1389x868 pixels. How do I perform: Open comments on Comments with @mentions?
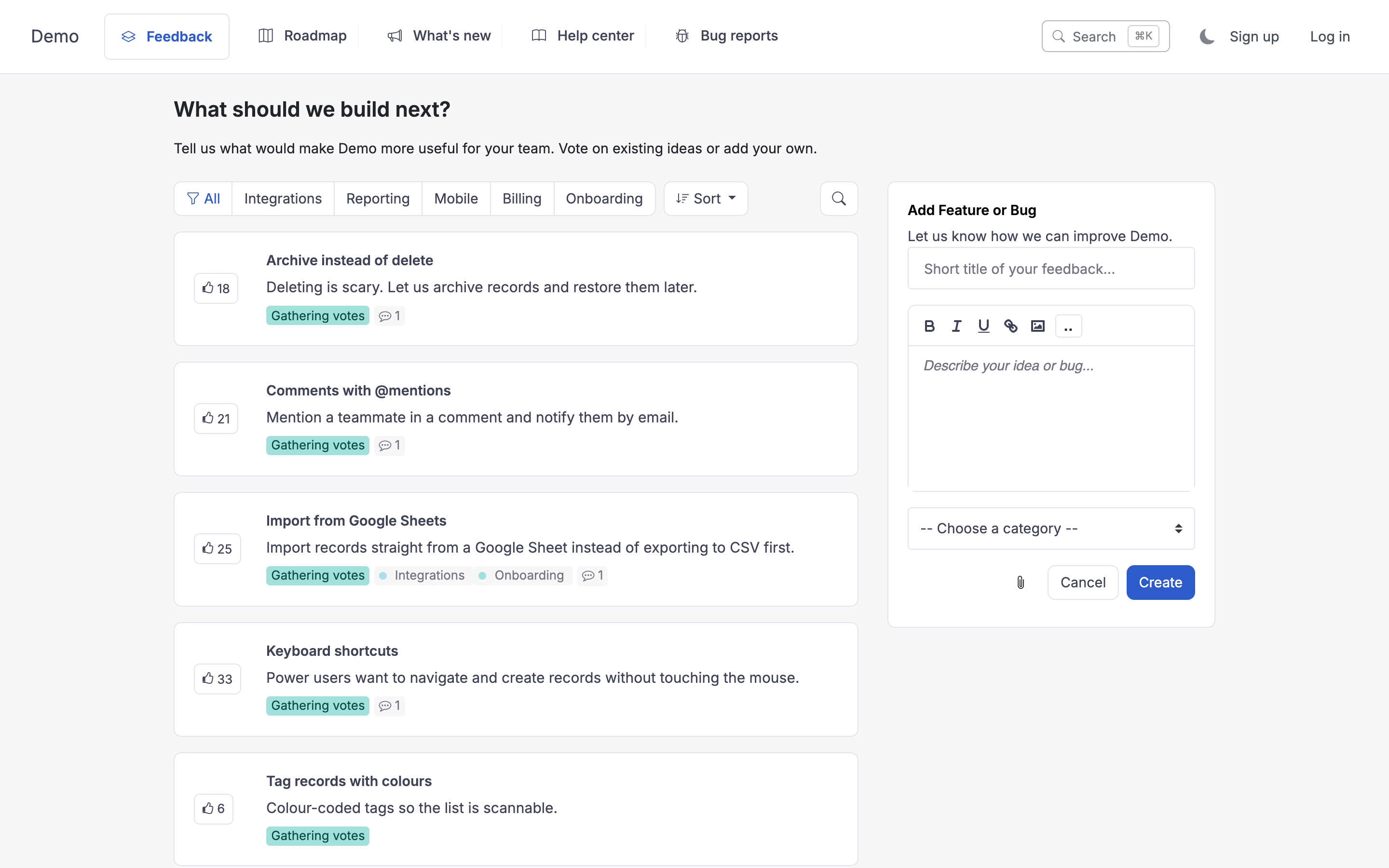point(390,446)
